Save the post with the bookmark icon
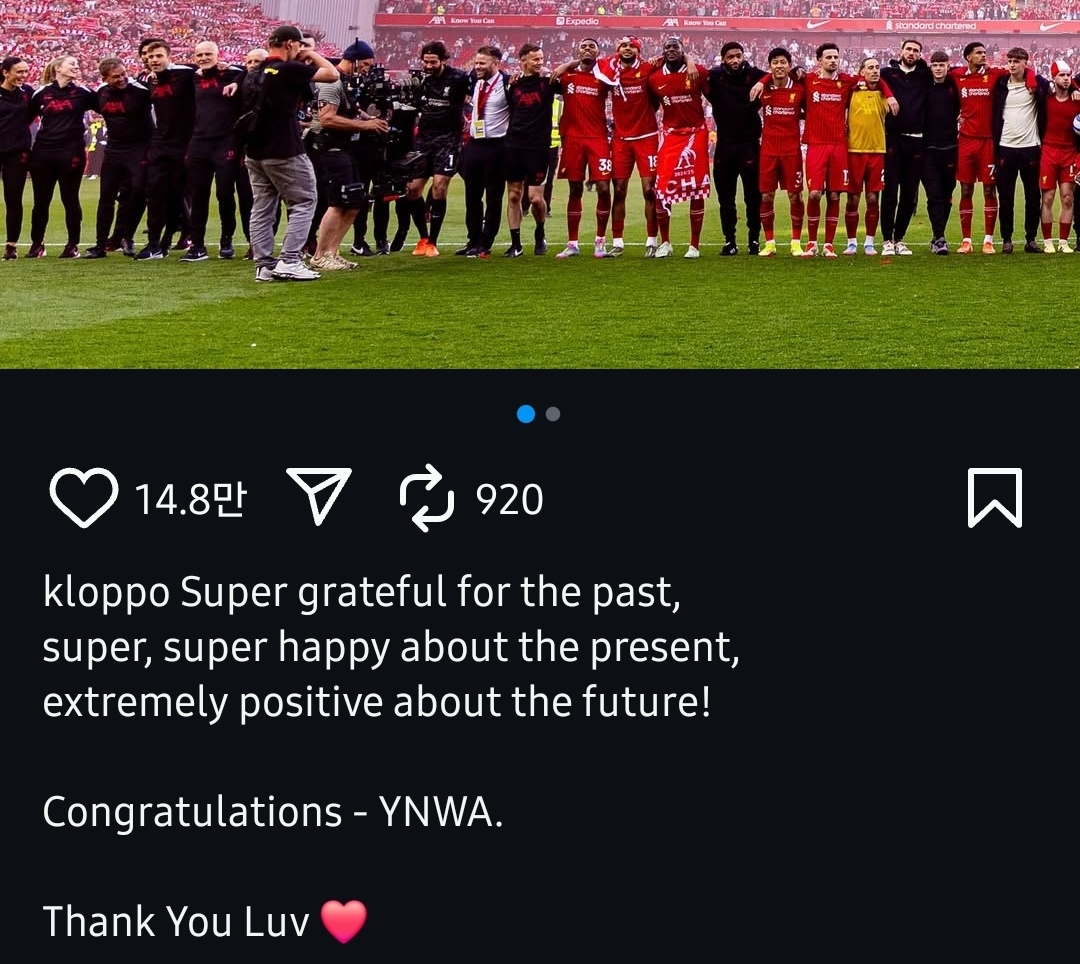The width and height of the screenshot is (1080, 964). point(995,498)
